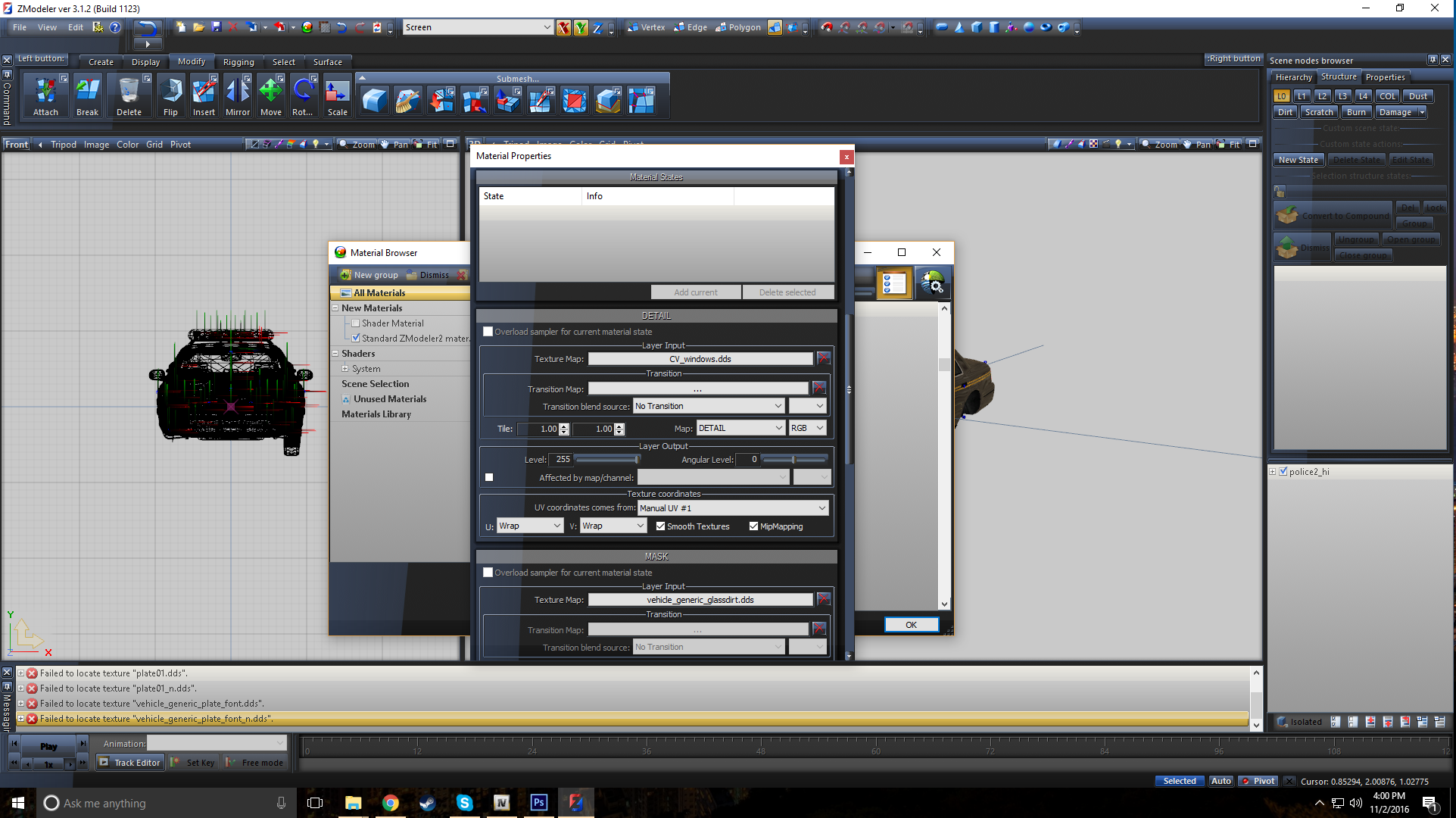This screenshot has width=1456, height=818.
Task: Expand the Transition blend source dropdown
Action: coord(708,407)
